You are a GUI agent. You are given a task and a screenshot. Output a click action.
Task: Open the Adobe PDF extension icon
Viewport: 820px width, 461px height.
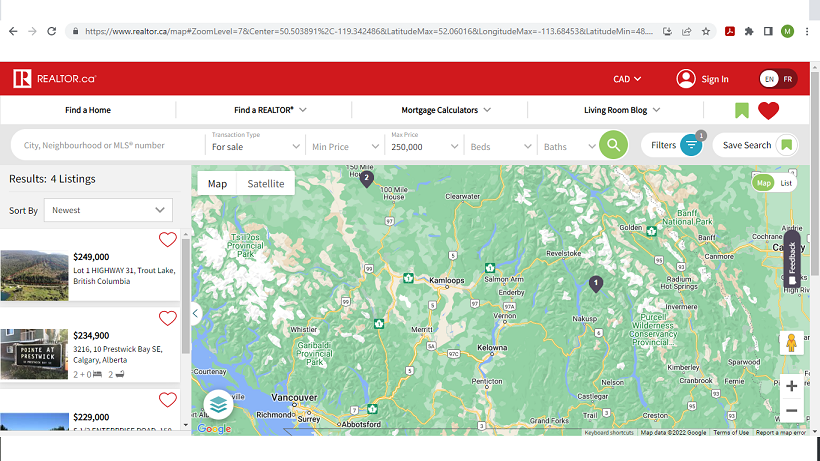(730, 31)
